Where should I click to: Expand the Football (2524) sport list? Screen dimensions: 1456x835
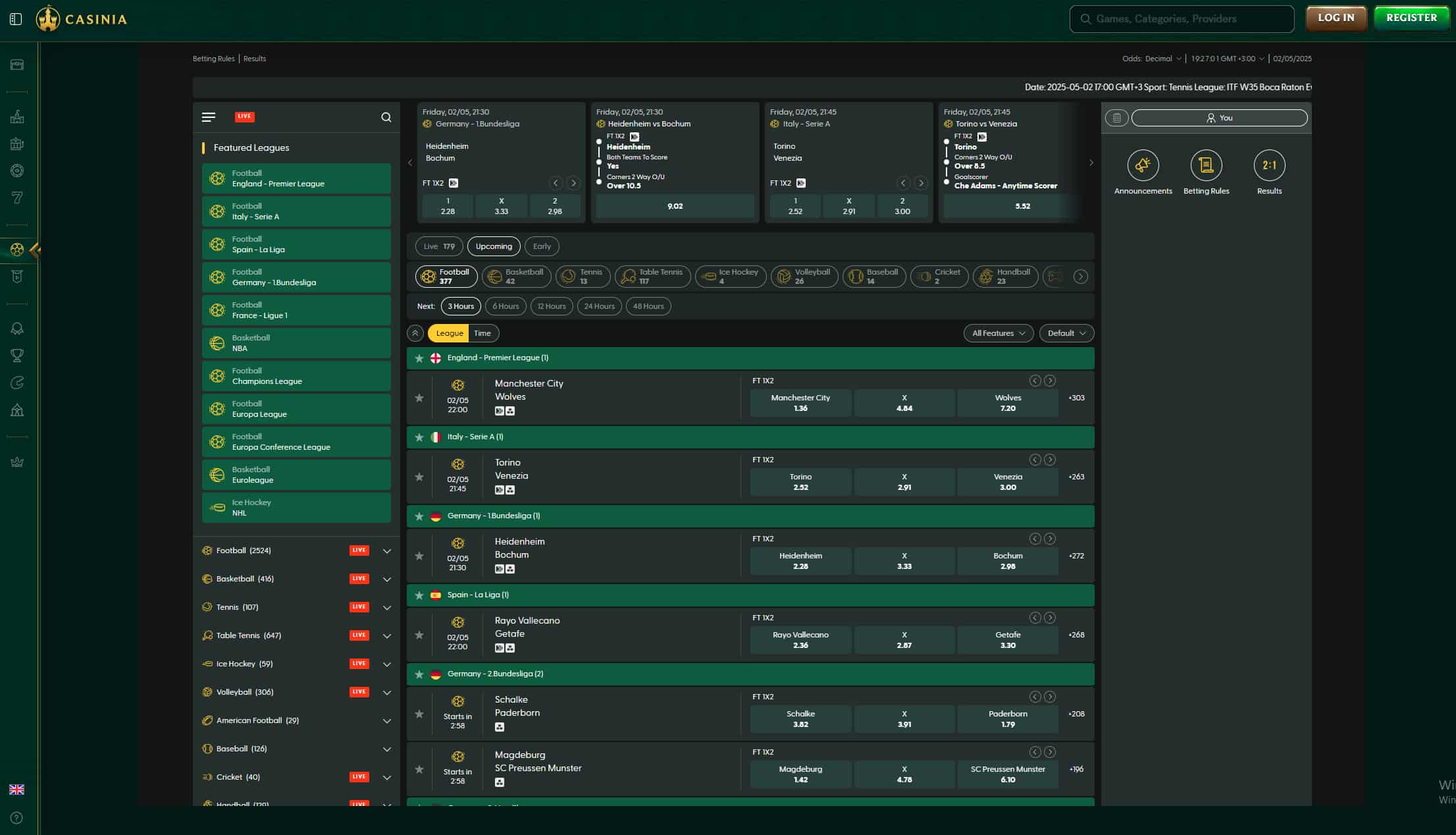pyautogui.click(x=387, y=551)
